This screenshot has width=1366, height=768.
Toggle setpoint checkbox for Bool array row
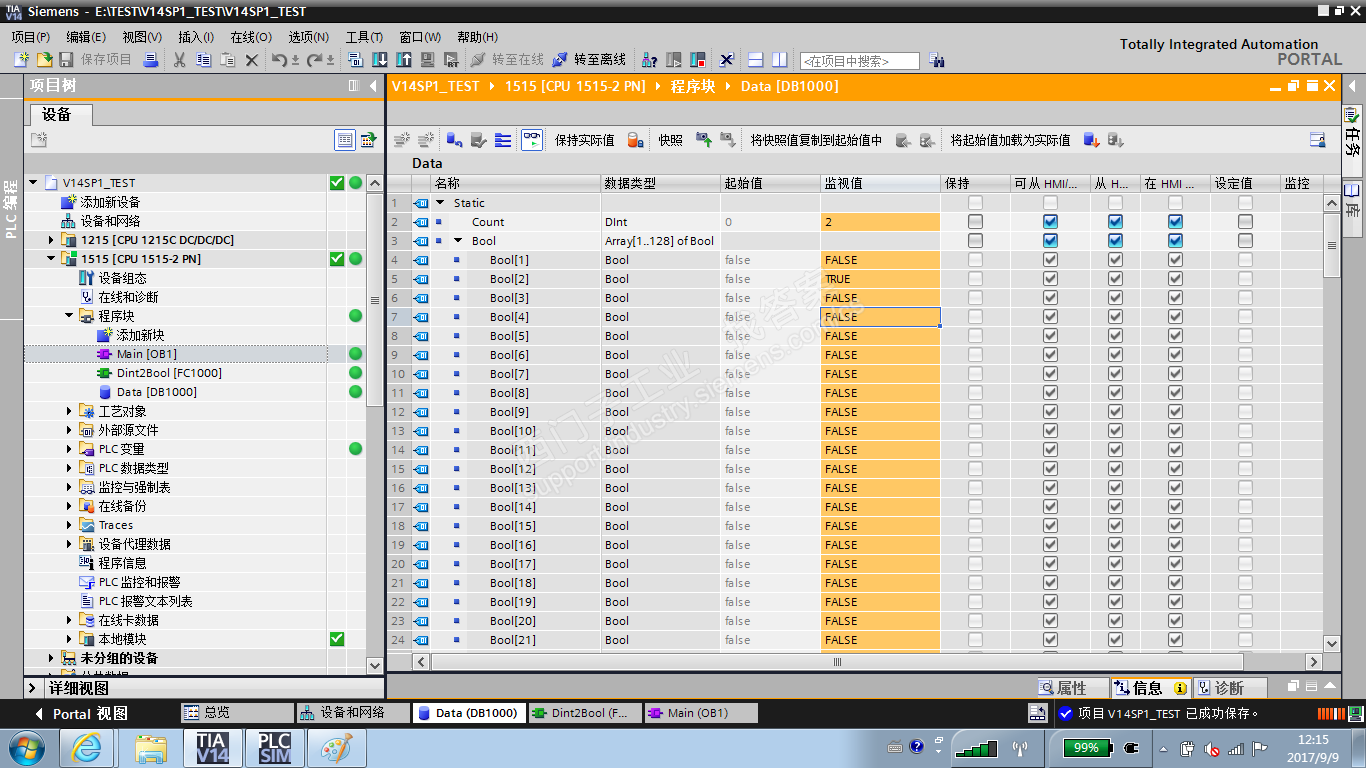click(x=1245, y=241)
